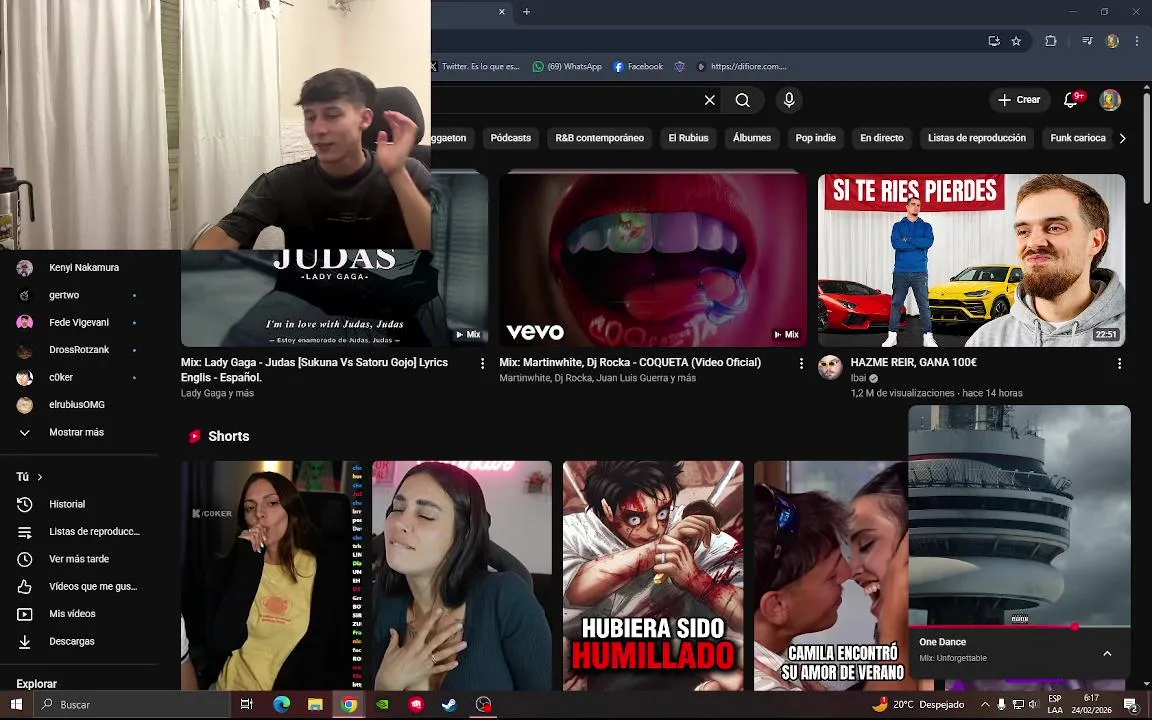The image size is (1152, 720).
Task: Open more options for the COQUETA mix
Action: 801,363
